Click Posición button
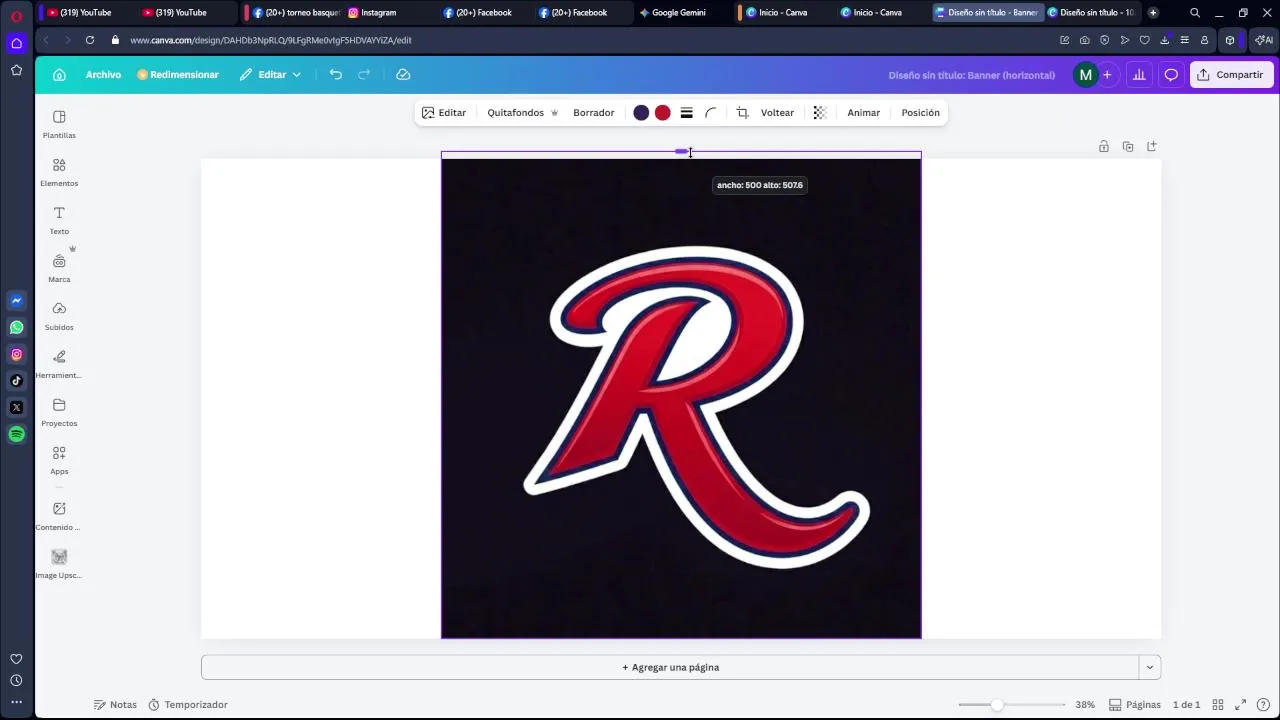1280x720 pixels. pos(921,113)
